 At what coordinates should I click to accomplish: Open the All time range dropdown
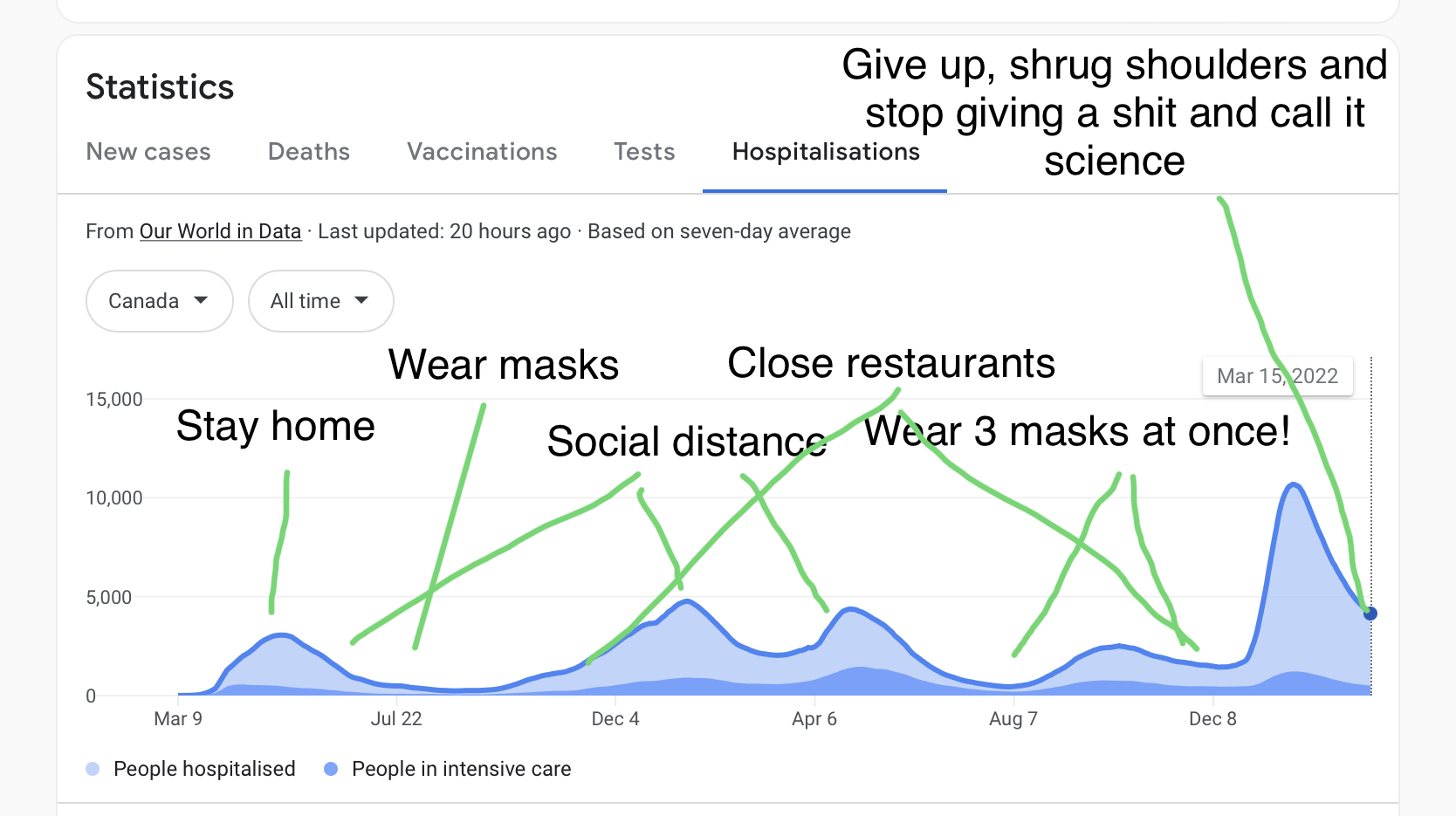[x=320, y=301]
